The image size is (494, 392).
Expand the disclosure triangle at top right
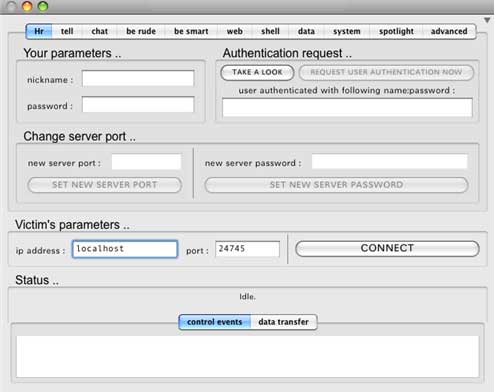click(487, 20)
